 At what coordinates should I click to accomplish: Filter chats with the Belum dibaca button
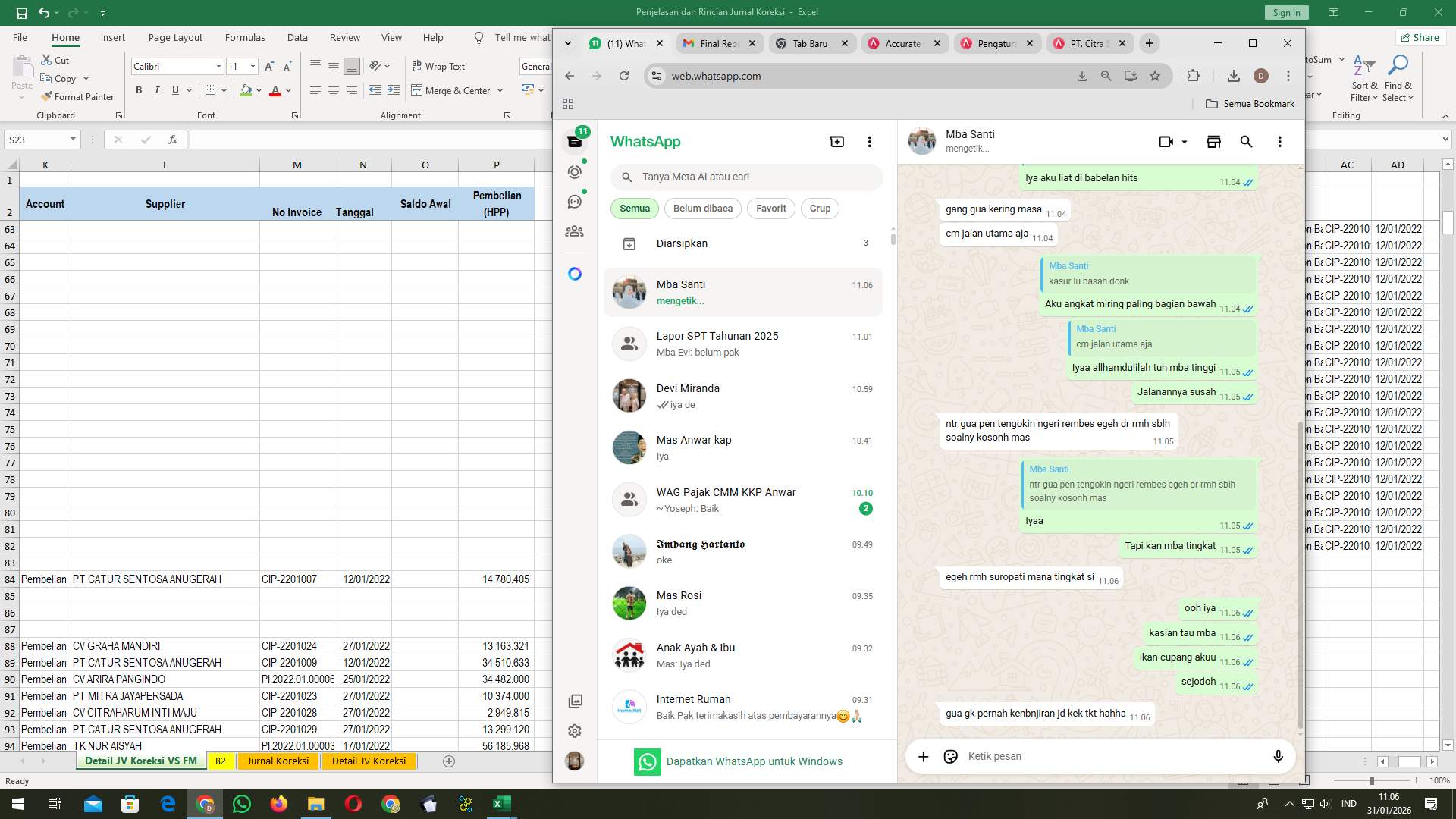(702, 209)
